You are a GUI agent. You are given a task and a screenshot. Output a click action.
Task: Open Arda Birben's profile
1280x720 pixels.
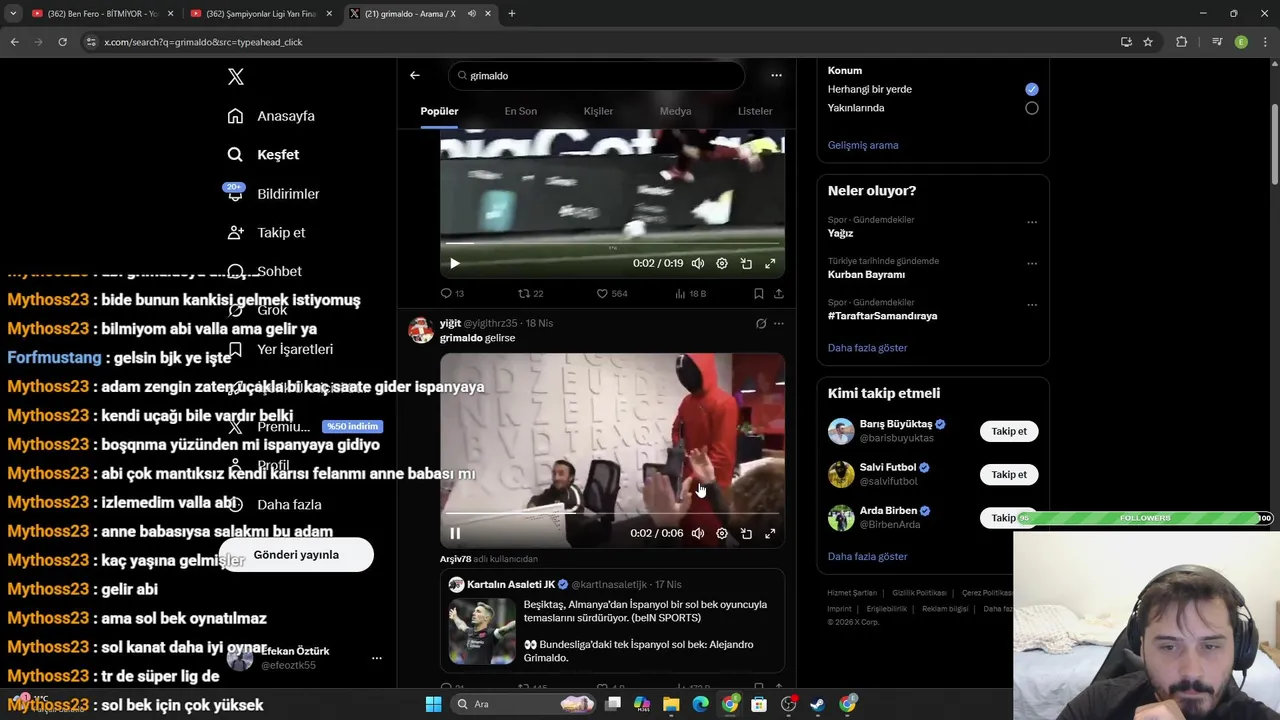click(888, 511)
